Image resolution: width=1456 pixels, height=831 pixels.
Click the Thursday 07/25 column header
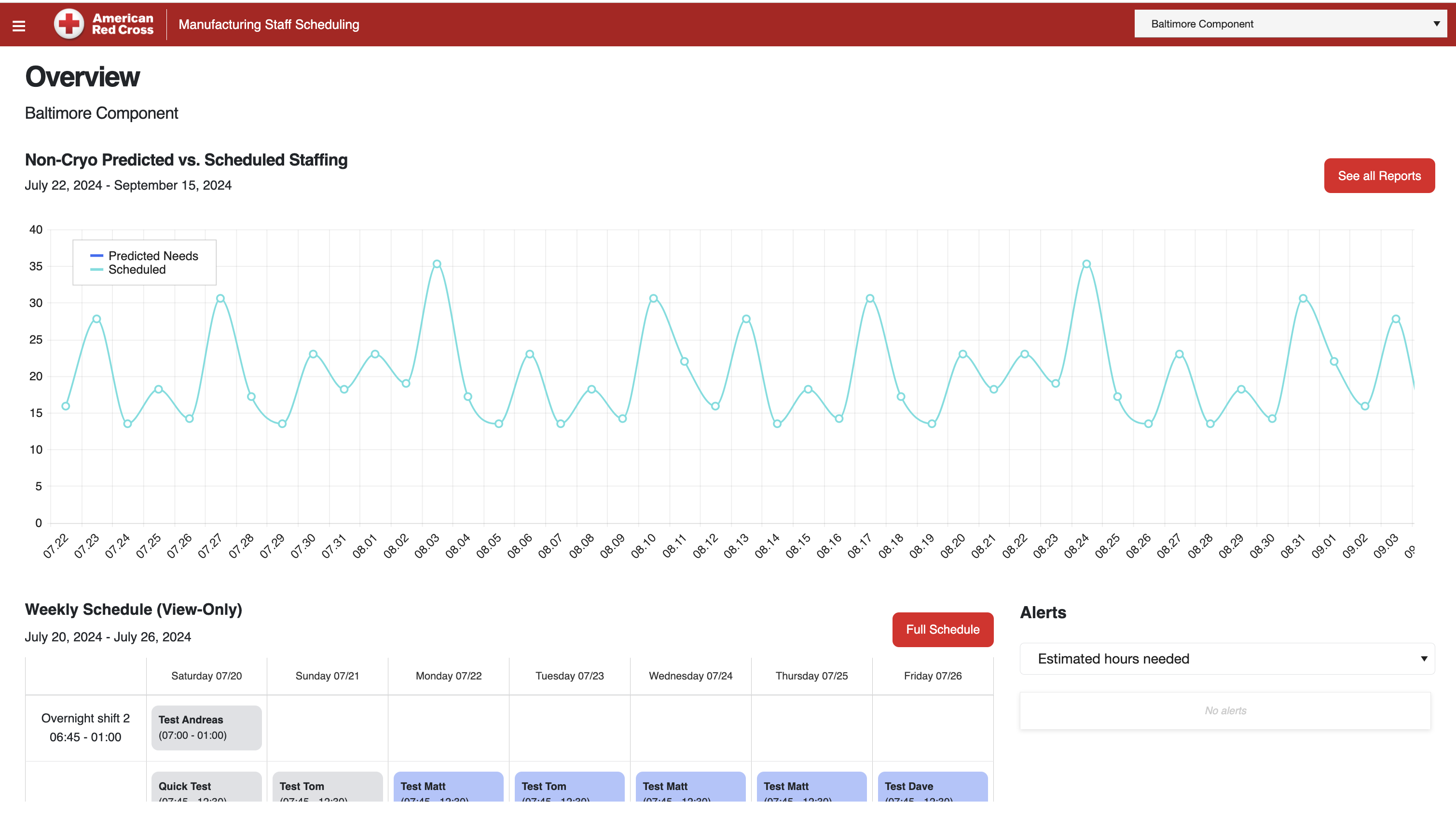(x=811, y=676)
